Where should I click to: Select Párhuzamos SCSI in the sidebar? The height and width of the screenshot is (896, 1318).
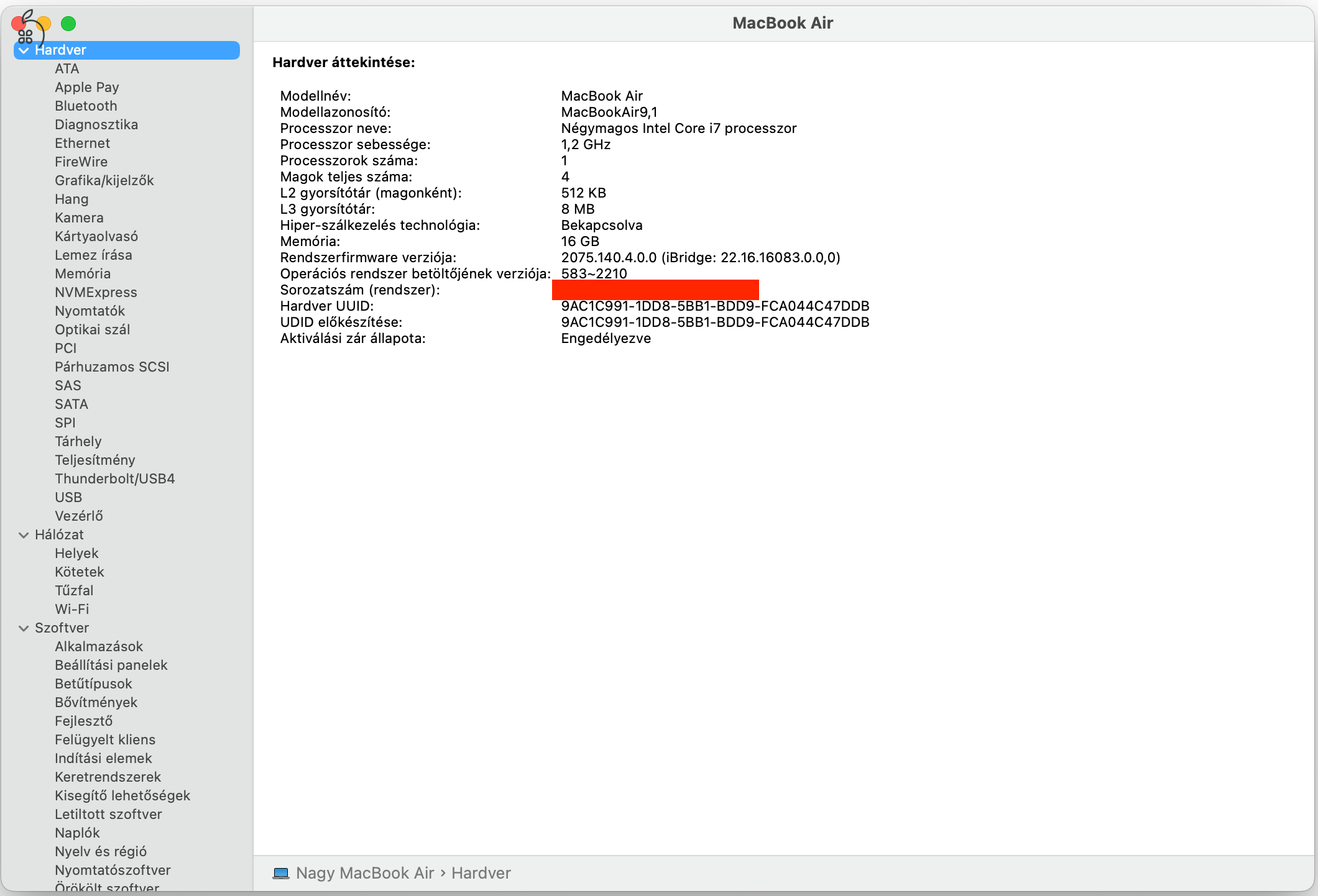coord(112,367)
